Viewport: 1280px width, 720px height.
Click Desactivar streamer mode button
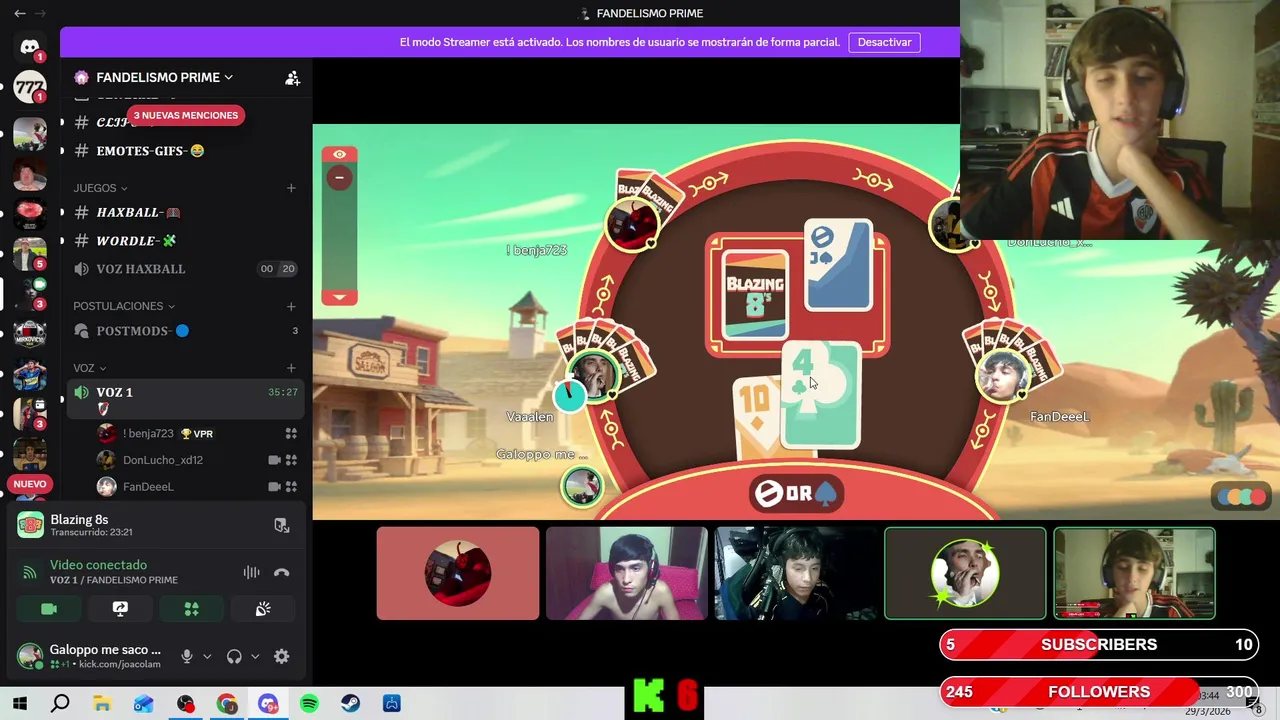tap(884, 42)
